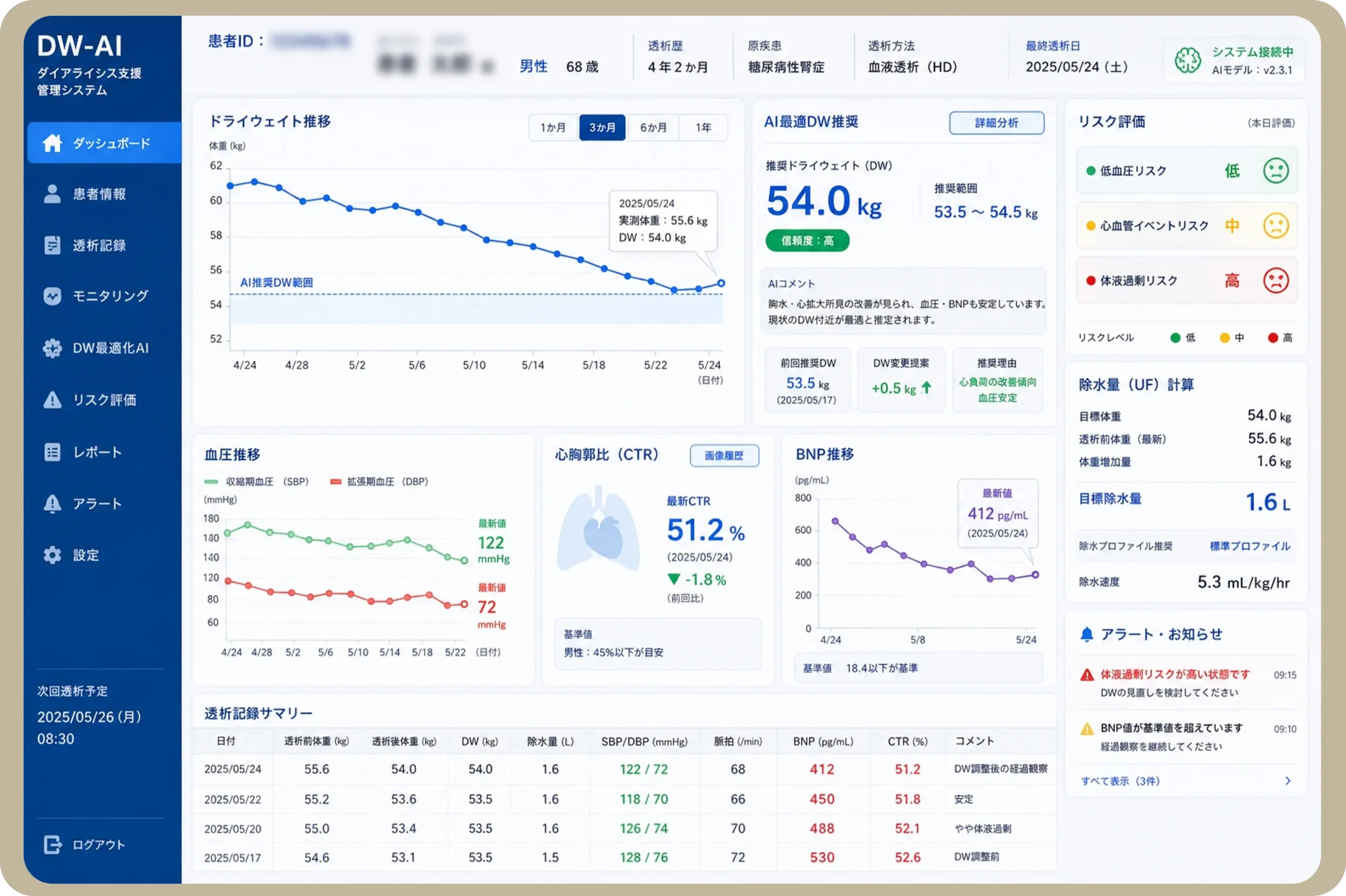1346x896 pixels.
Task: Click the 'DW調整後の経過観察' comment
Action: [1001, 769]
